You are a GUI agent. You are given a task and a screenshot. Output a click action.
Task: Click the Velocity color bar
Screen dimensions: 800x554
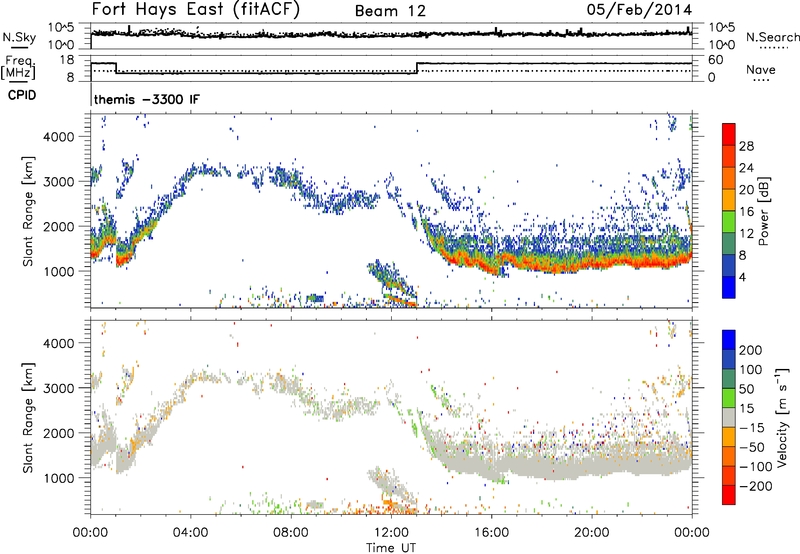pyautogui.click(x=729, y=417)
